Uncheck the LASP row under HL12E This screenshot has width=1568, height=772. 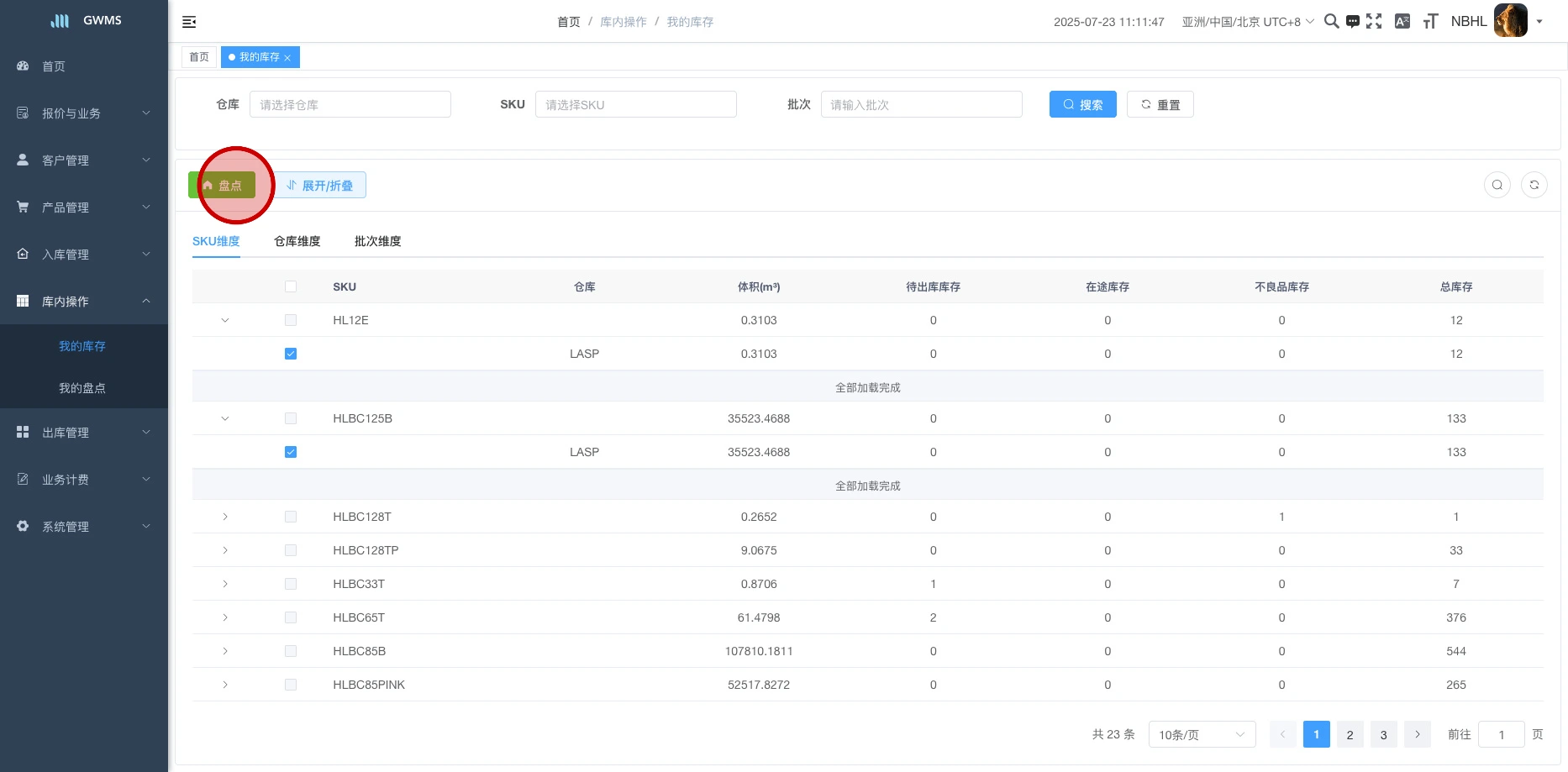click(291, 354)
